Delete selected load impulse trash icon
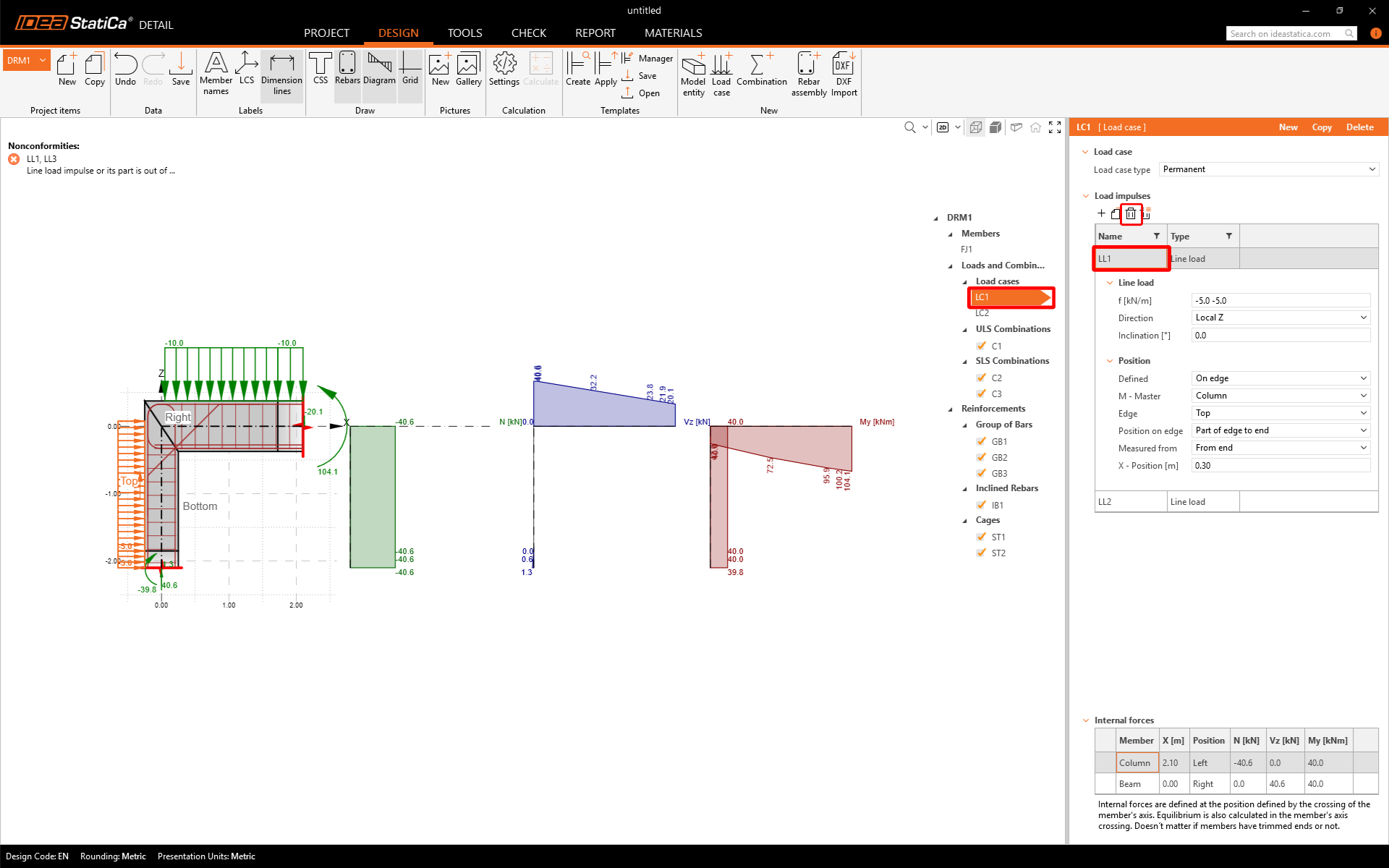1389x868 pixels. pos(1131,213)
